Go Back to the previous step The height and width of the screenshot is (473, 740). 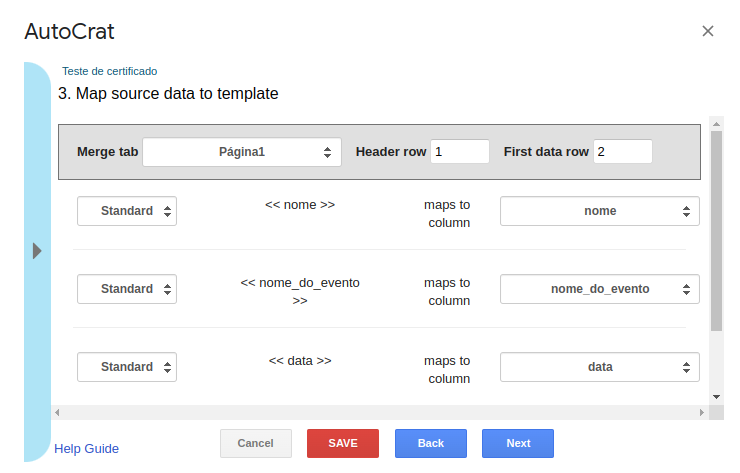[x=430, y=443]
